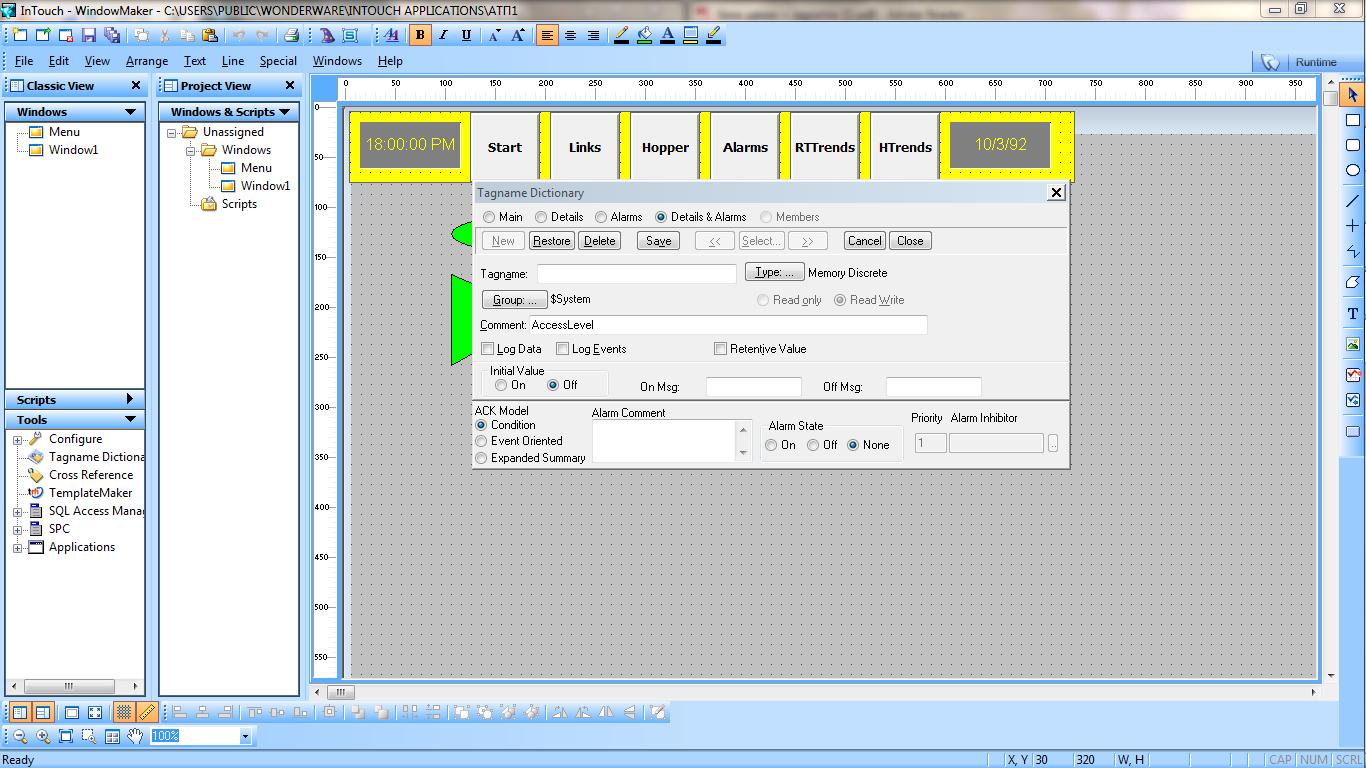Expand the Scripts panel arrow
The width and height of the screenshot is (1366, 768).
coord(130,400)
